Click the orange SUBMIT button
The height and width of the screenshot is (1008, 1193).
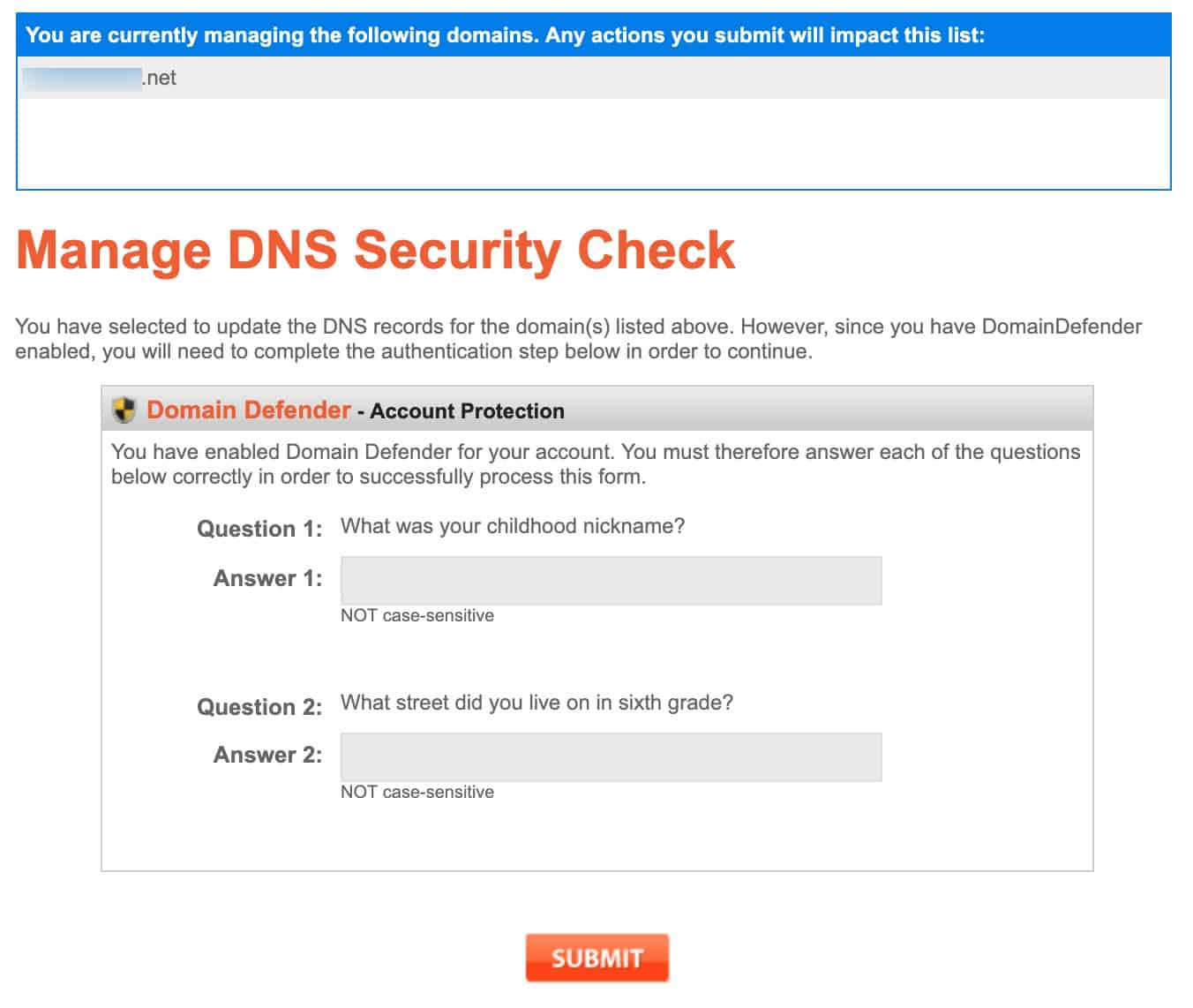pos(597,958)
